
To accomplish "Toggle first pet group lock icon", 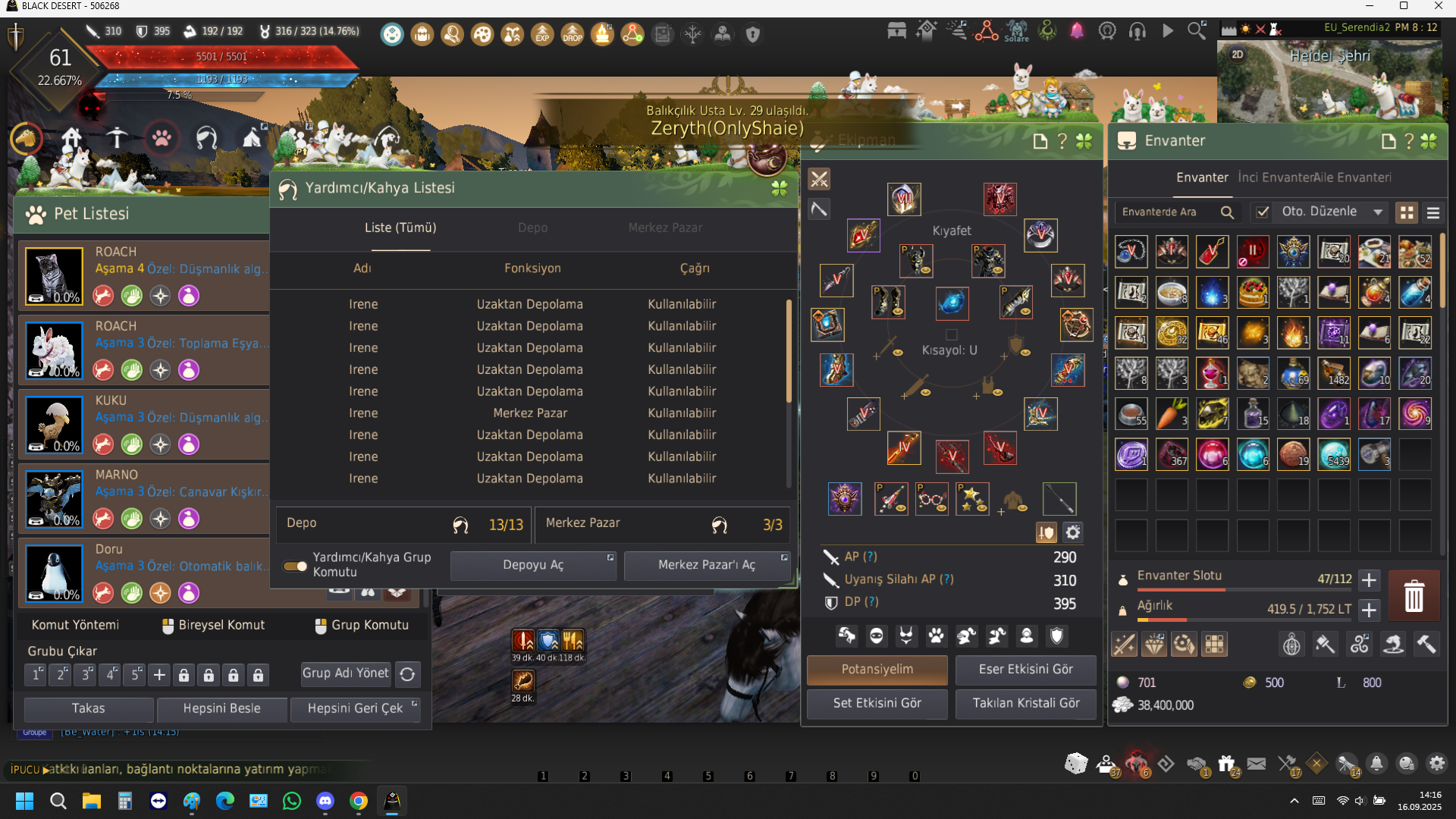I will coord(184,674).
